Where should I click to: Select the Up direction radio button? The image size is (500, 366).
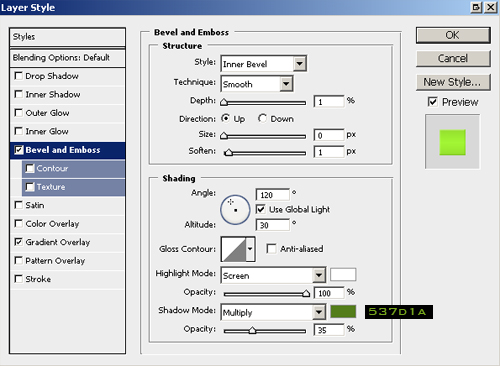click(x=226, y=118)
